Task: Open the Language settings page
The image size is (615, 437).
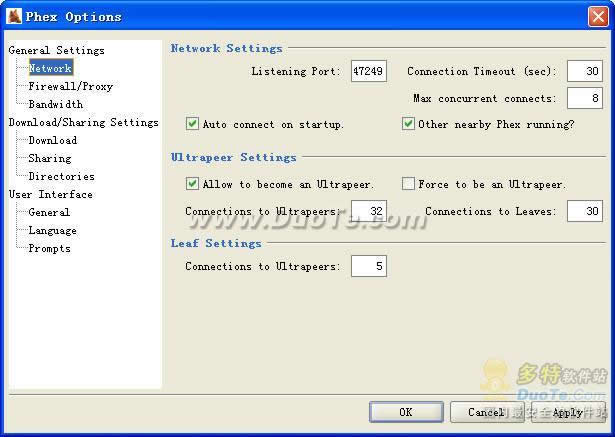Action: [x=52, y=230]
